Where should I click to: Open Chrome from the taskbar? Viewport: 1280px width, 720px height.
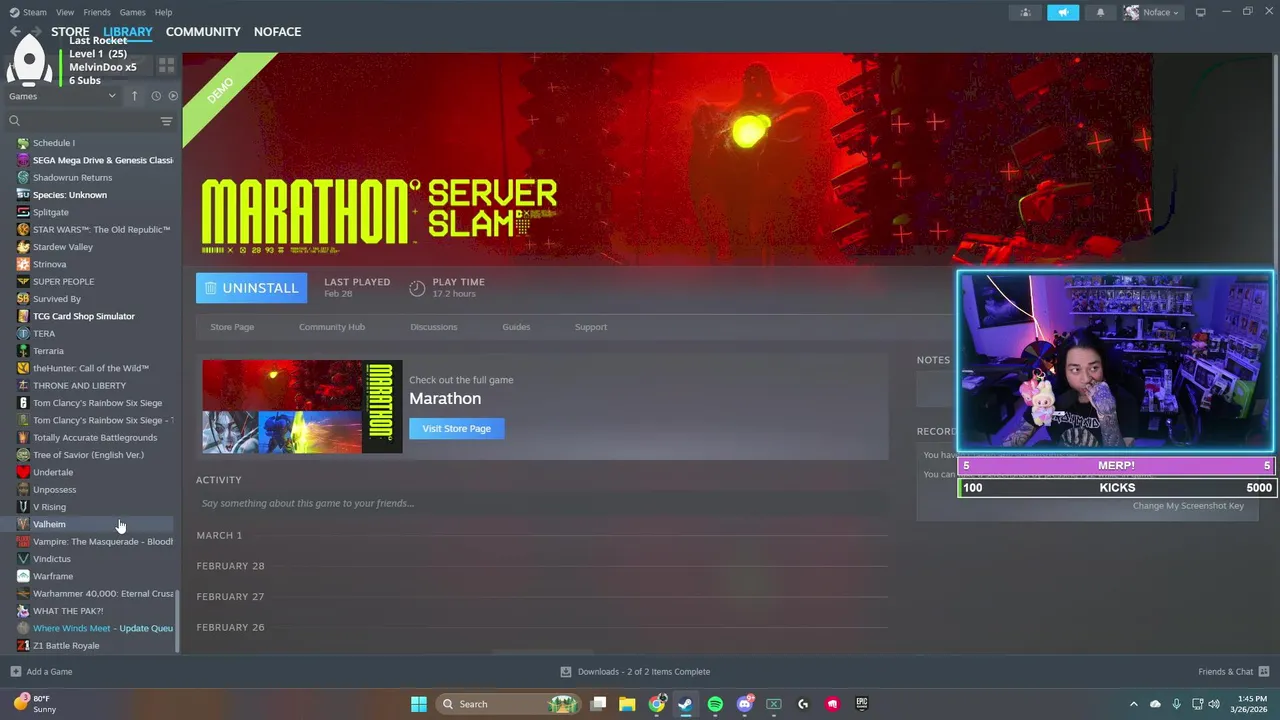(x=657, y=704)
